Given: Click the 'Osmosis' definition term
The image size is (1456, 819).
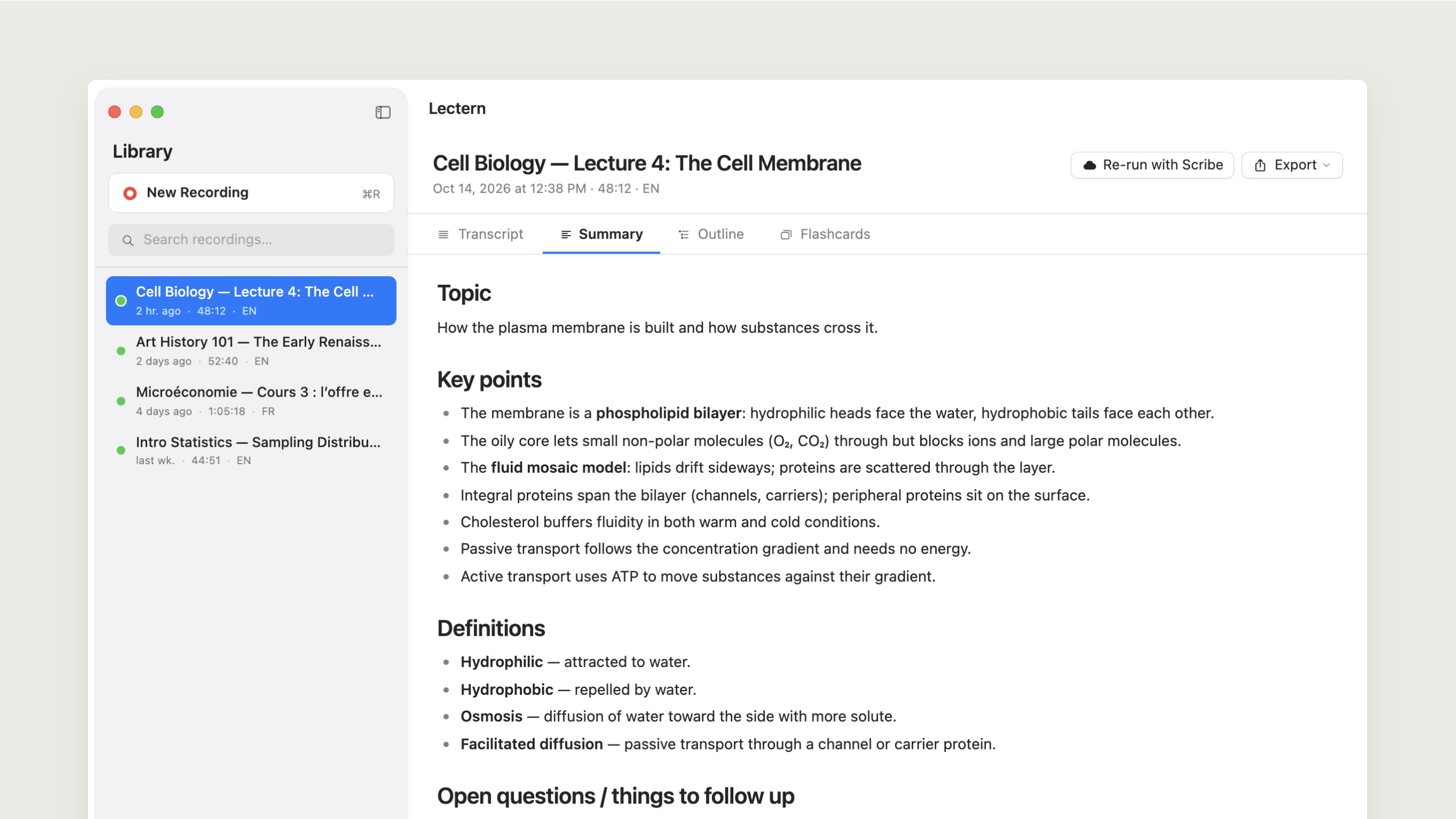Looking at the screenshot, I should coord(491,717).
